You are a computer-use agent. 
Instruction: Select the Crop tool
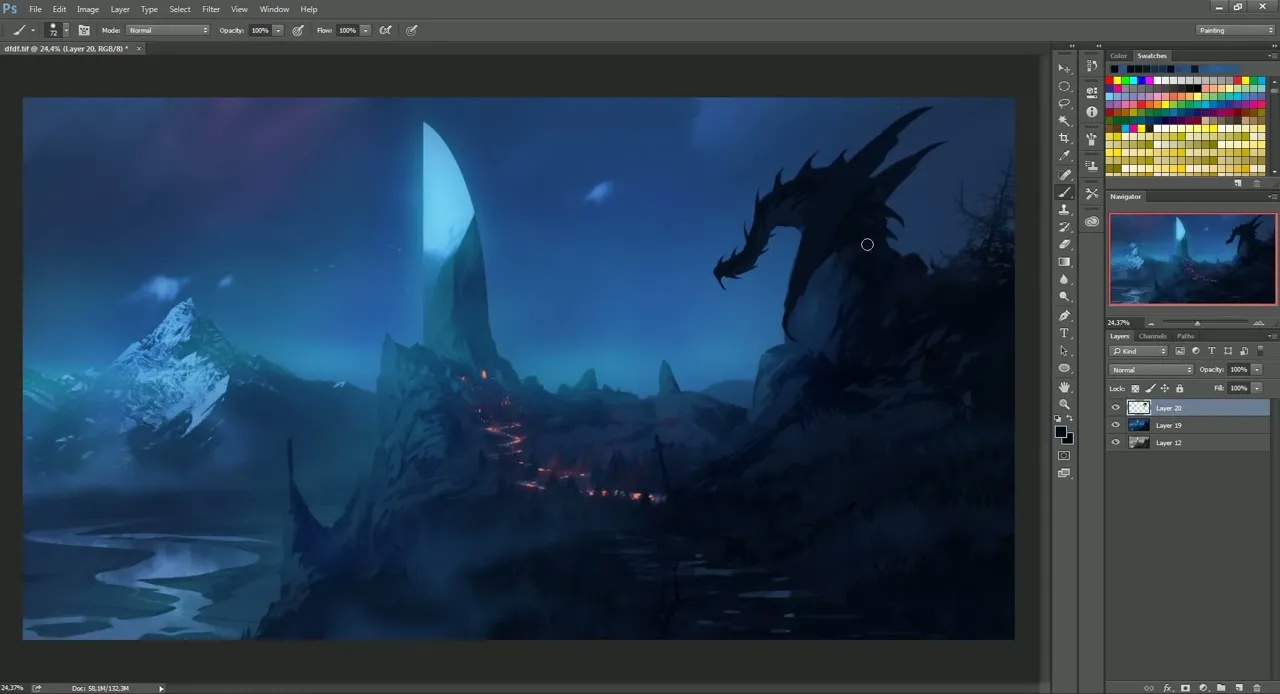click(x=1064, y=138)
